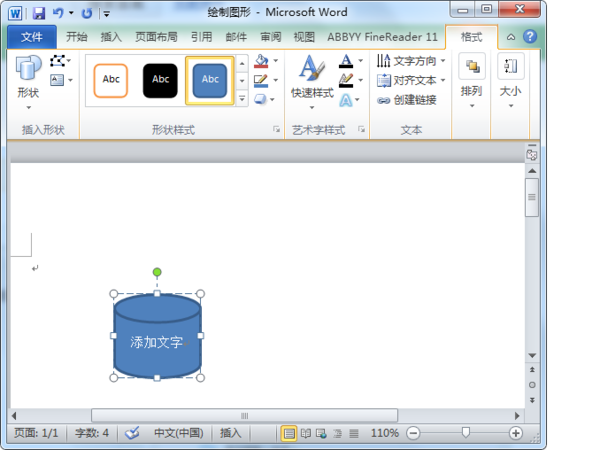Viewport: 600px width, 450px height.
Task: Click the green rotation handle of the shape
Action: [157, 272]
